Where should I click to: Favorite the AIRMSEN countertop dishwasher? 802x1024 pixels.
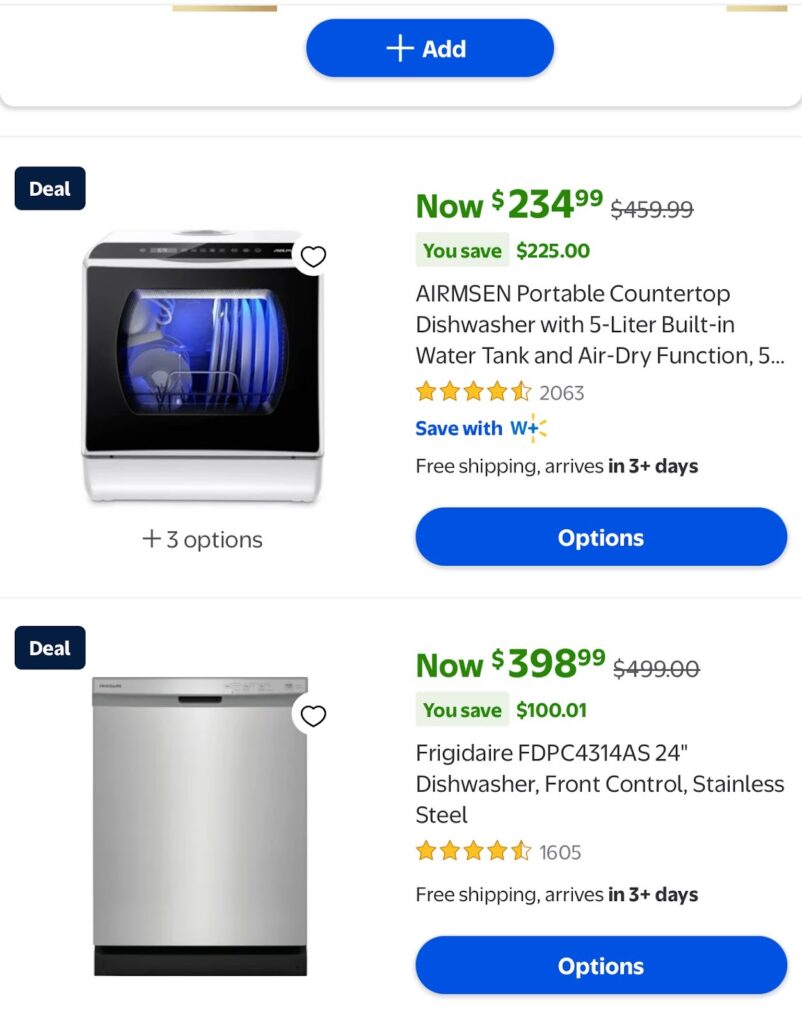click(314, 257)
